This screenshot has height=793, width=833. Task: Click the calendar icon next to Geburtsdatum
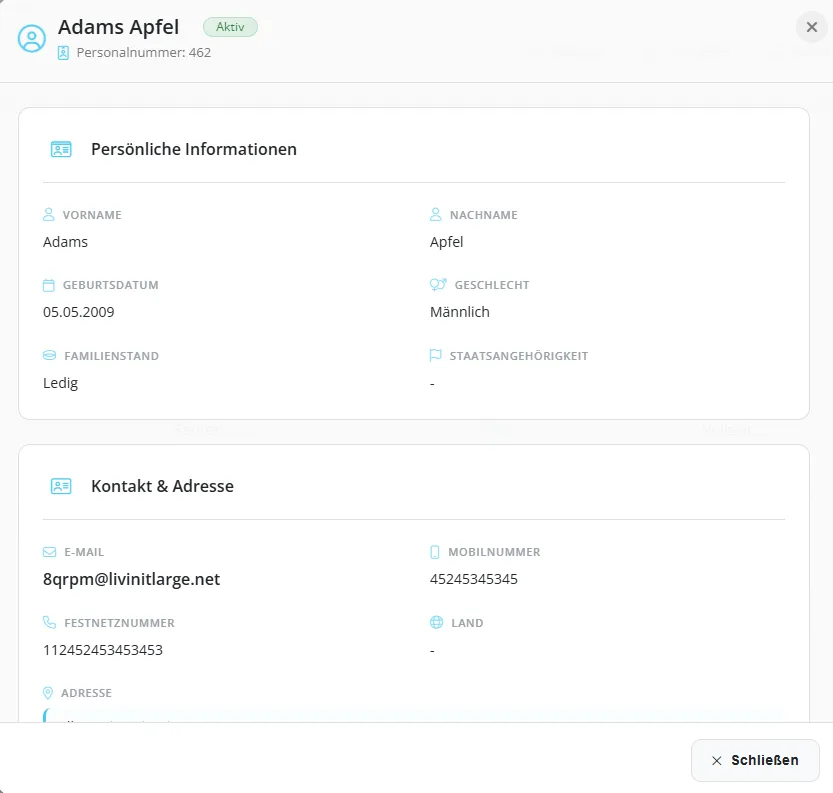[x=49, y=285]
